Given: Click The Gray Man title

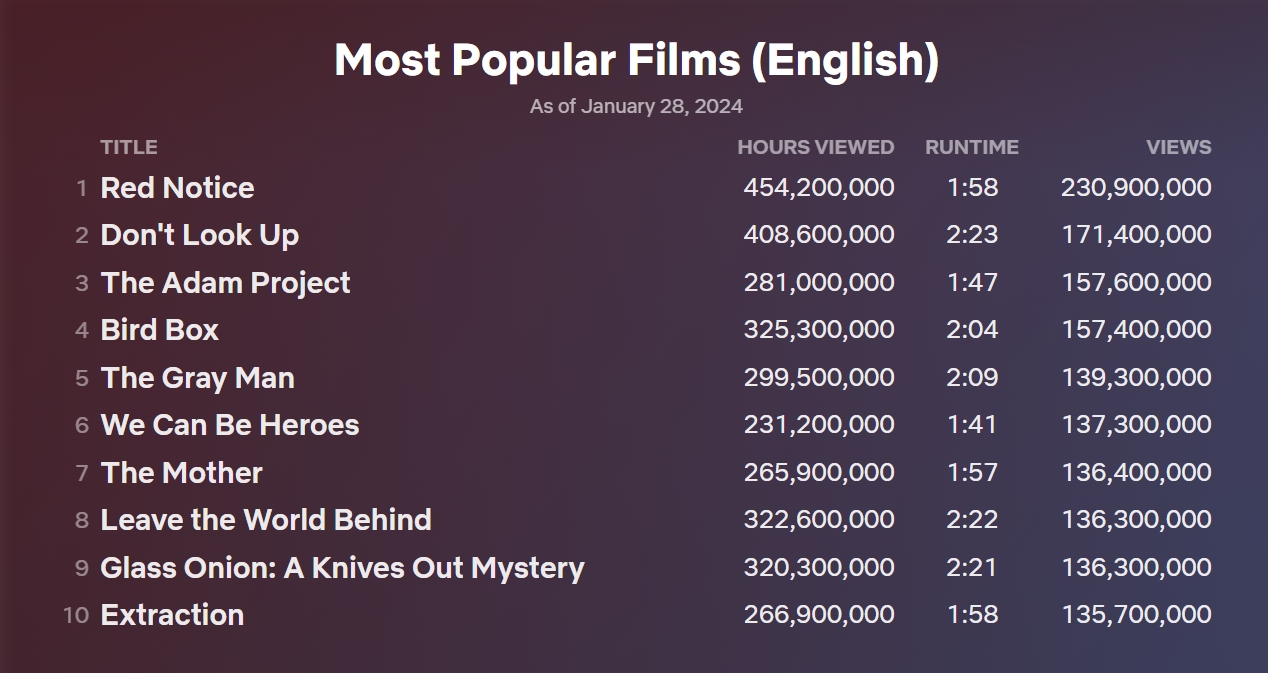Looking at the screenshot, I should tap(197, 378).
